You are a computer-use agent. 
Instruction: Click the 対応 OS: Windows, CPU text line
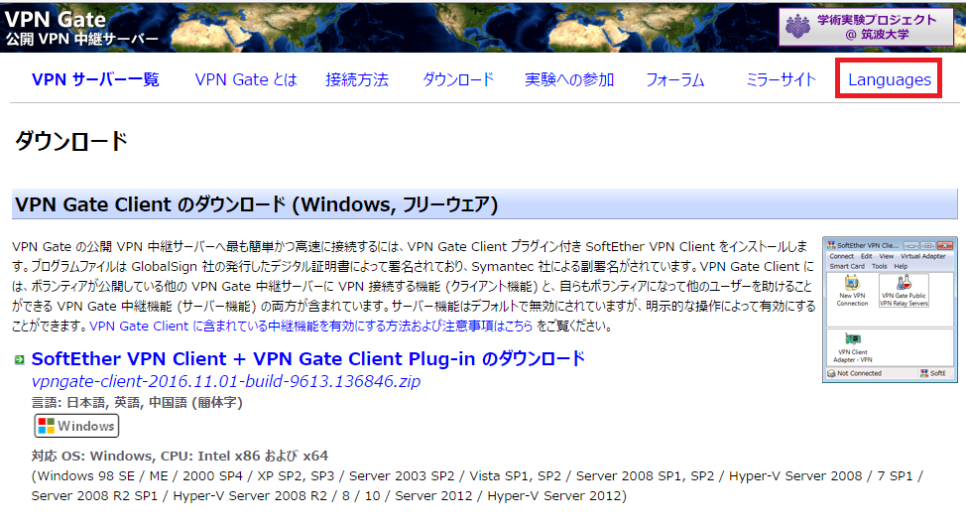click(x=179, y=456)
